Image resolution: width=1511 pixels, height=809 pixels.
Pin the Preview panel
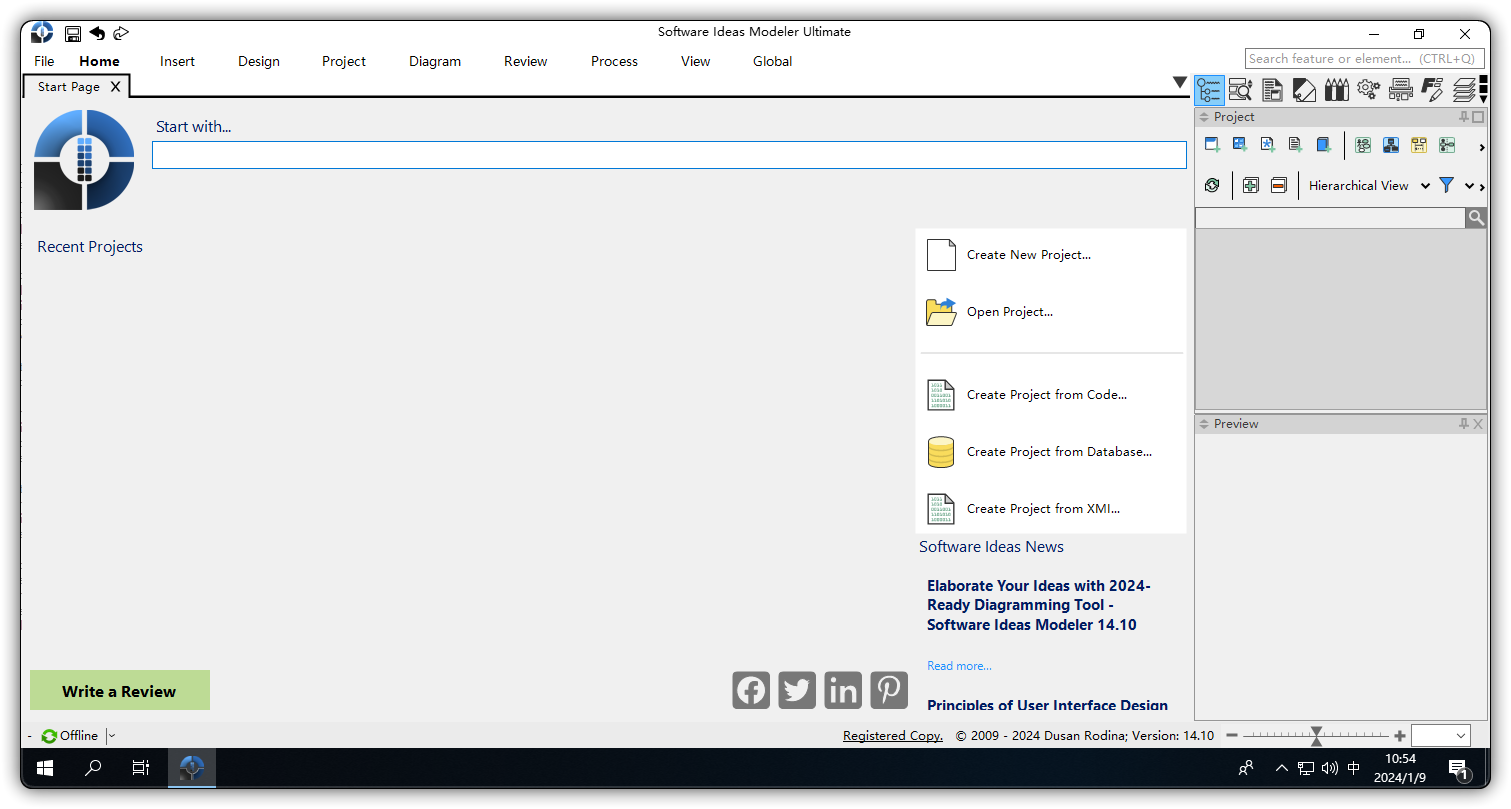[1464, 424]
